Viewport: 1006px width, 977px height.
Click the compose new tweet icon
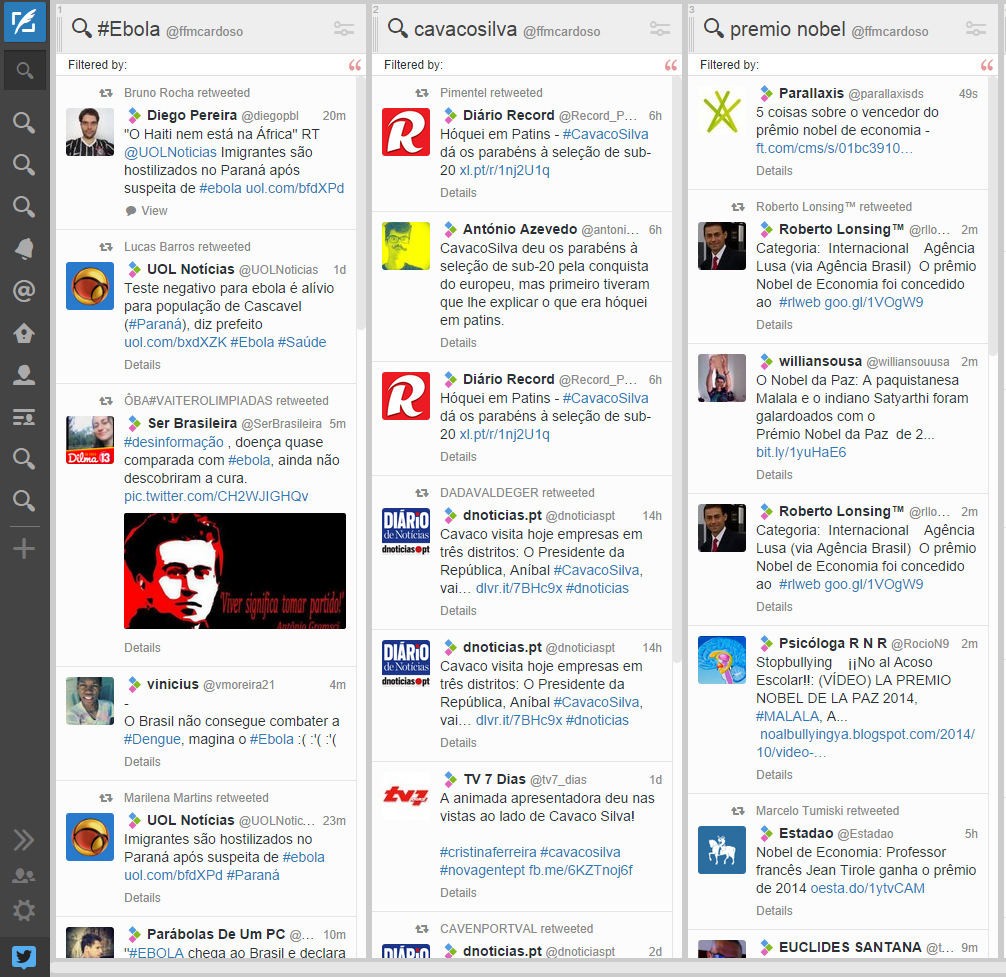coord(24,22)
